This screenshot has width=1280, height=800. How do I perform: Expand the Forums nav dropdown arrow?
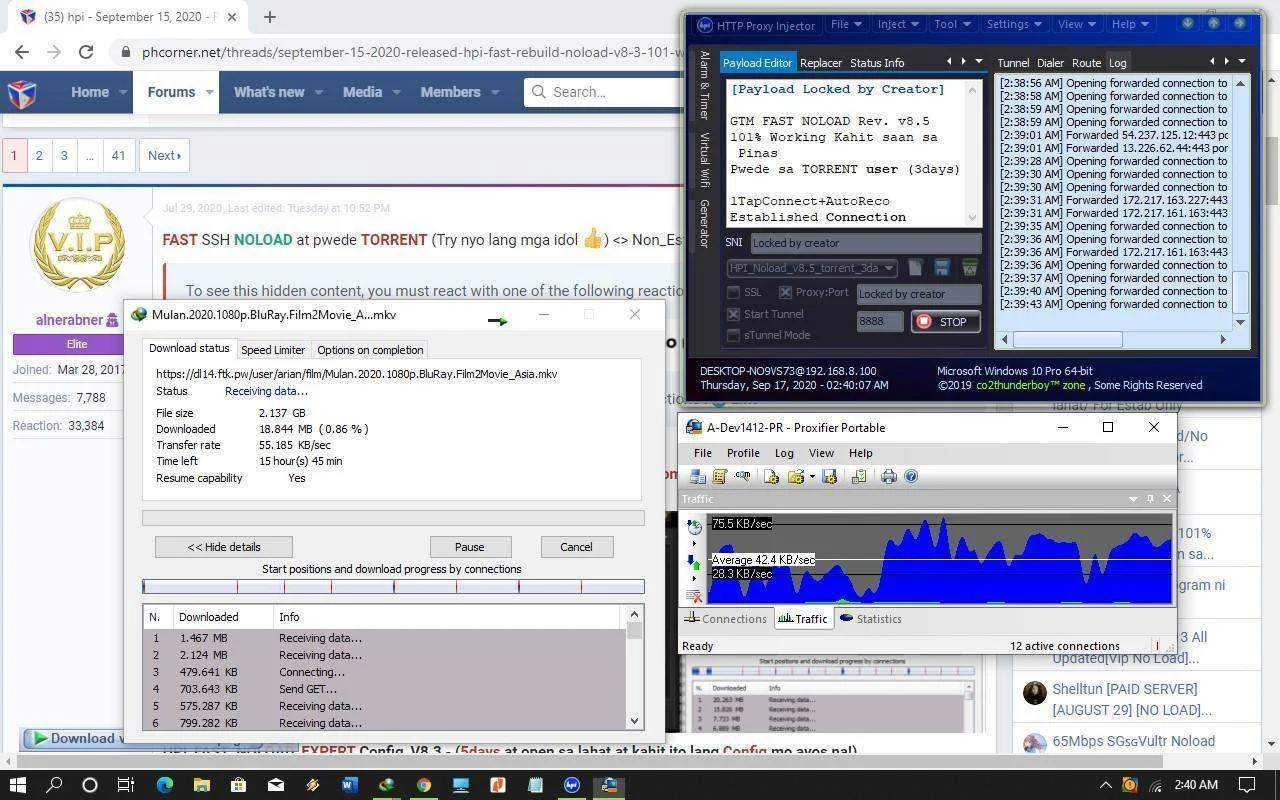[210, 92]
